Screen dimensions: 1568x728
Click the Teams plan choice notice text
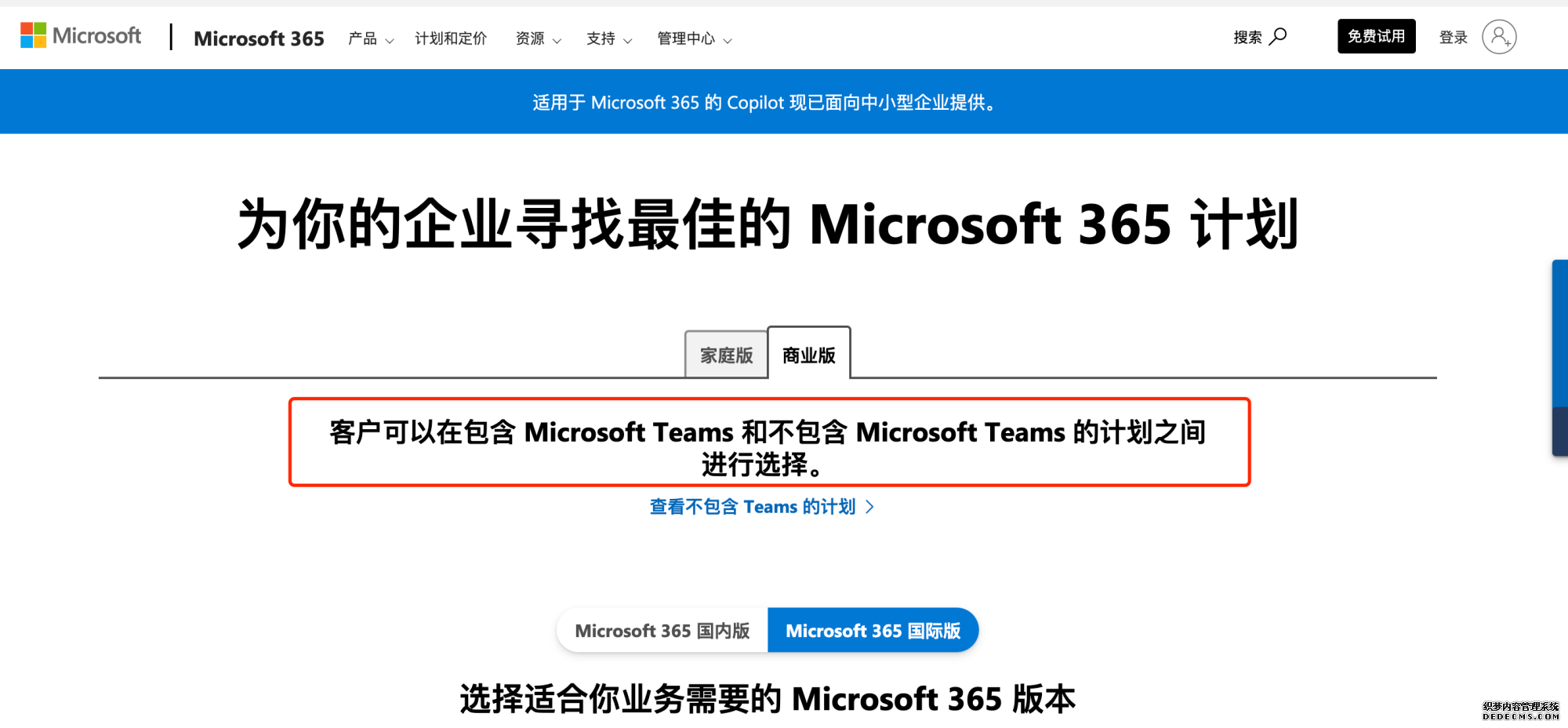769,447
